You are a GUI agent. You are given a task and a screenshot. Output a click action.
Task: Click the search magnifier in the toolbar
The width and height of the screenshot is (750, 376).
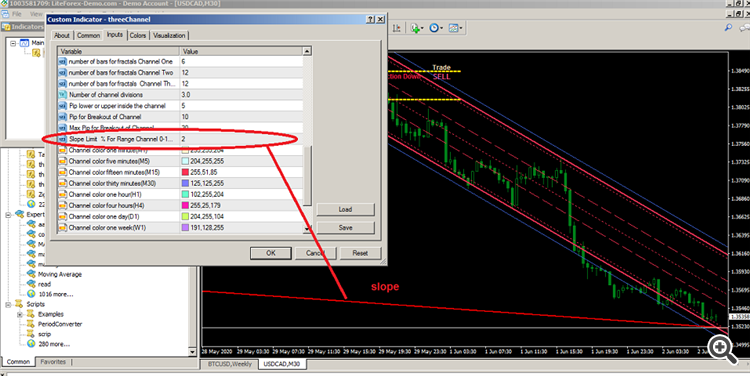point(728,28)
